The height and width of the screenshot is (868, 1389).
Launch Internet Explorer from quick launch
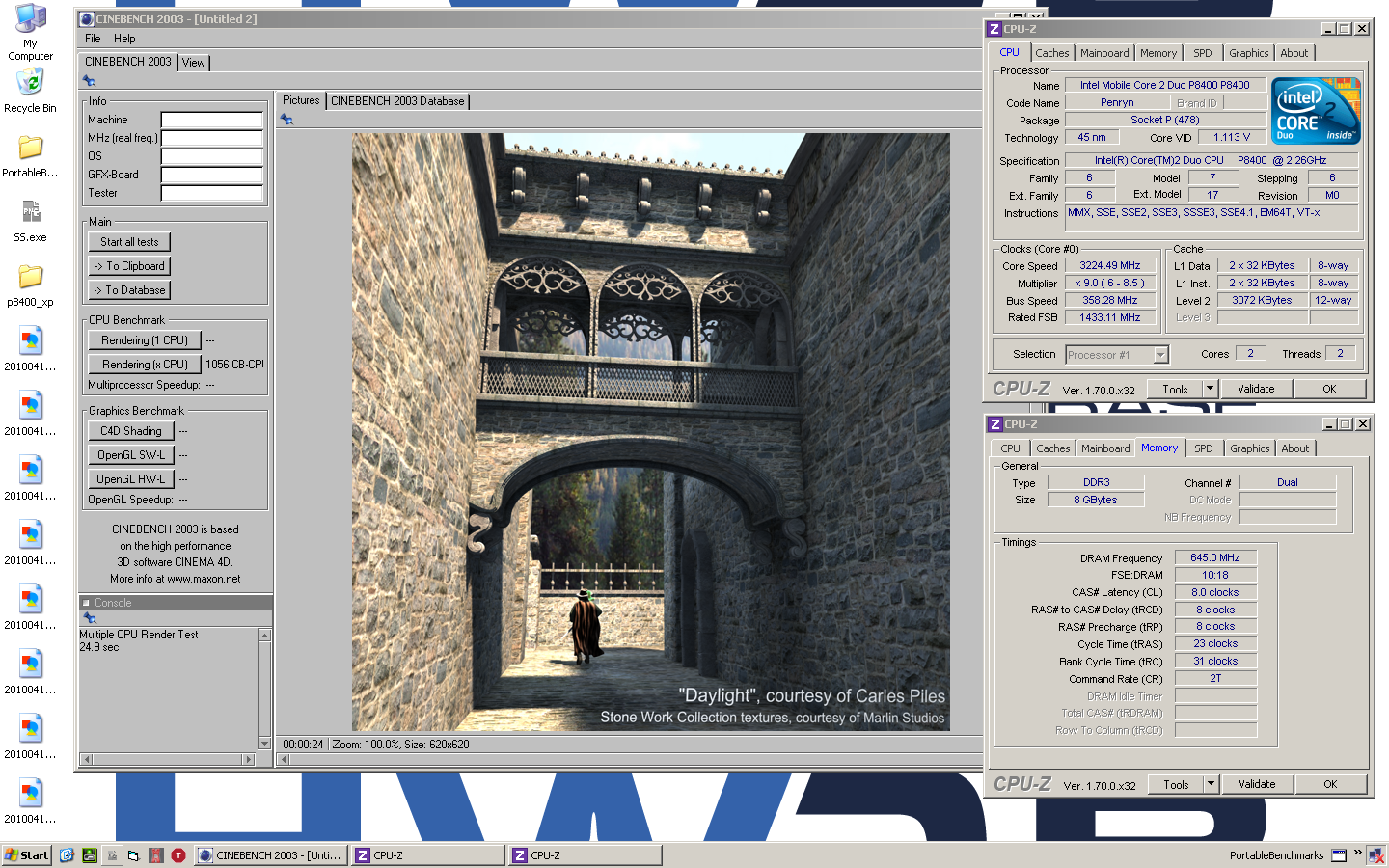[x=67, y=855]
